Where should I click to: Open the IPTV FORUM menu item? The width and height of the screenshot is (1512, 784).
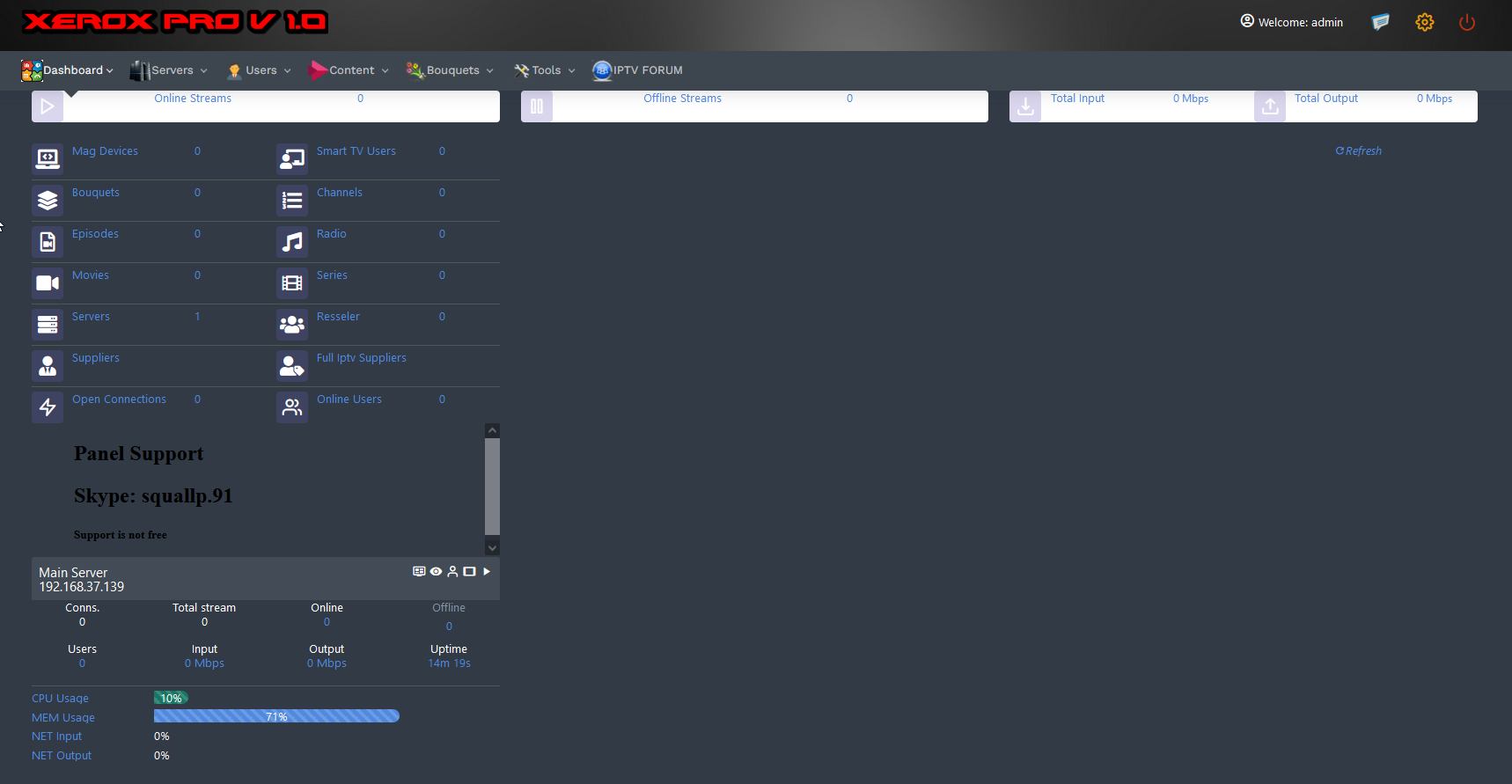(638, 70)
